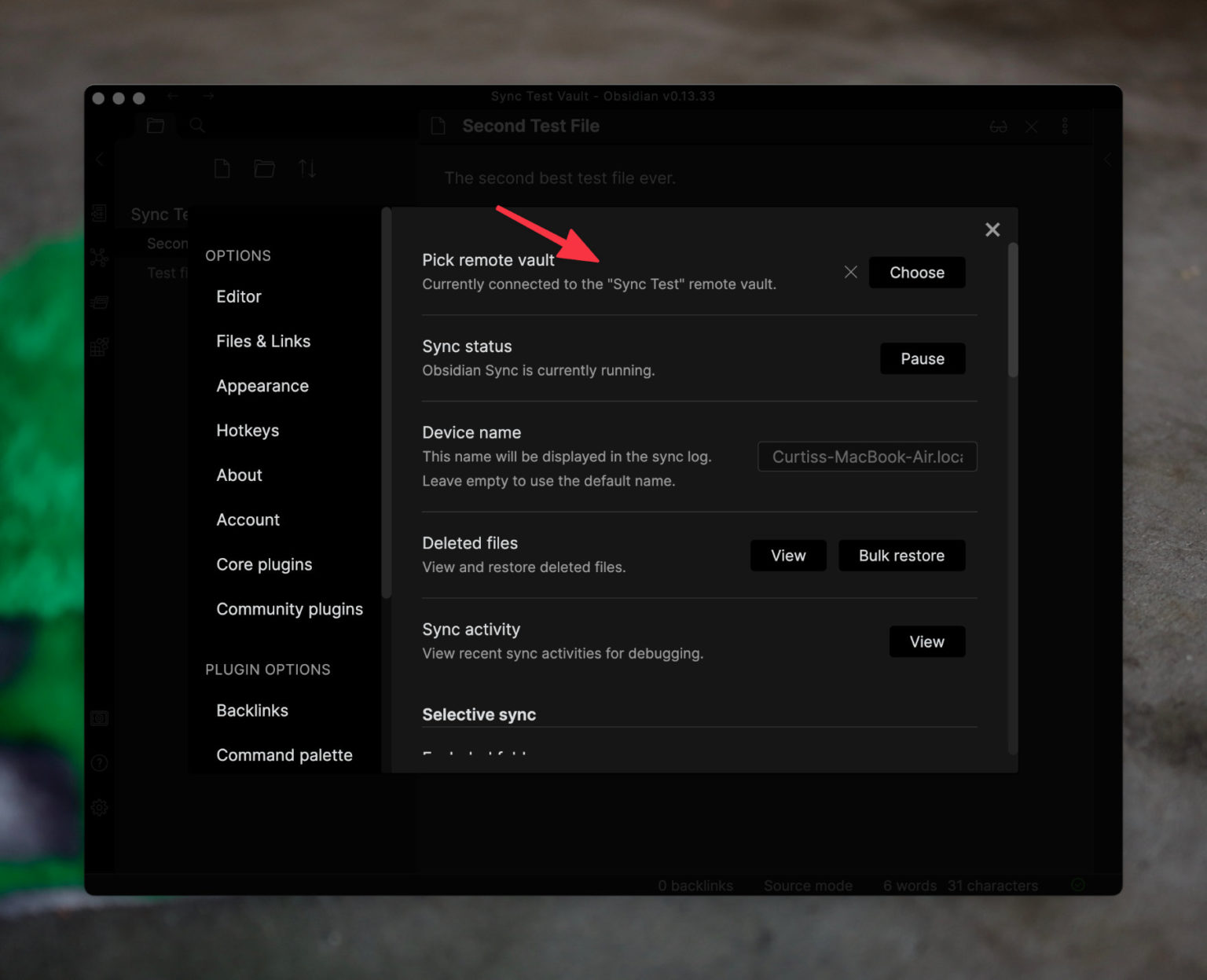The image size is (1207, 980).
Task: Click the new folder icon in file explorer
Action: (264, 168)
